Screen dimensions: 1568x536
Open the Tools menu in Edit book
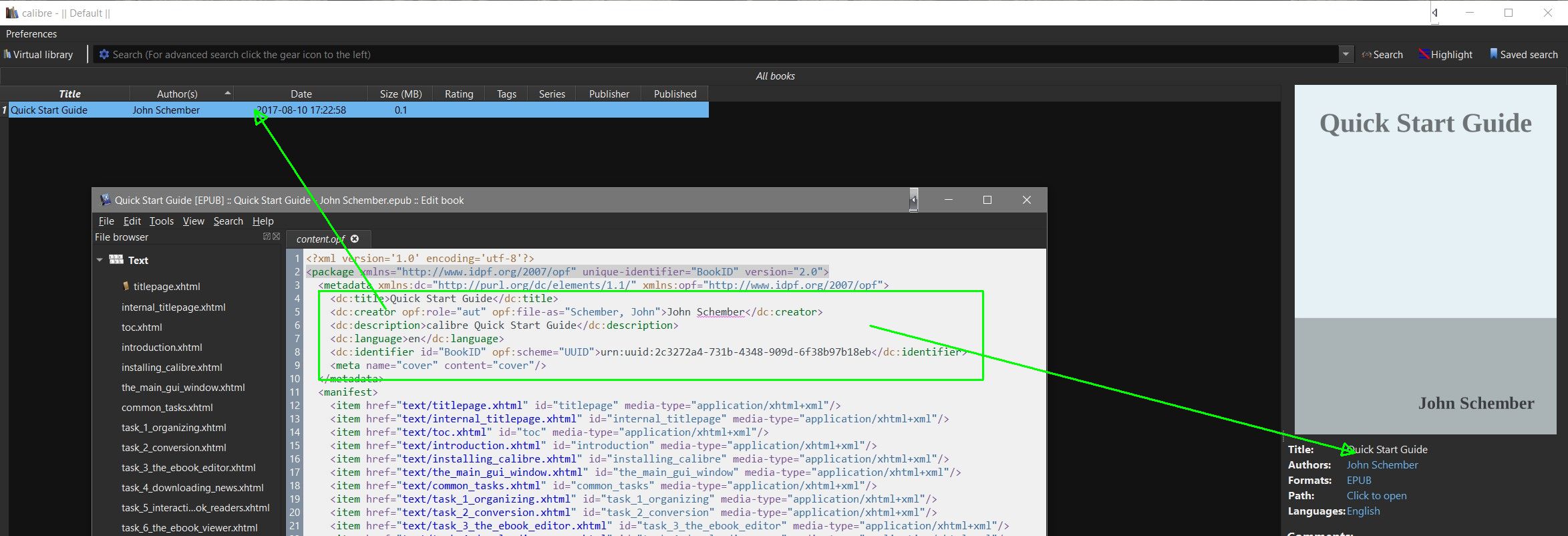coord(162,221)
